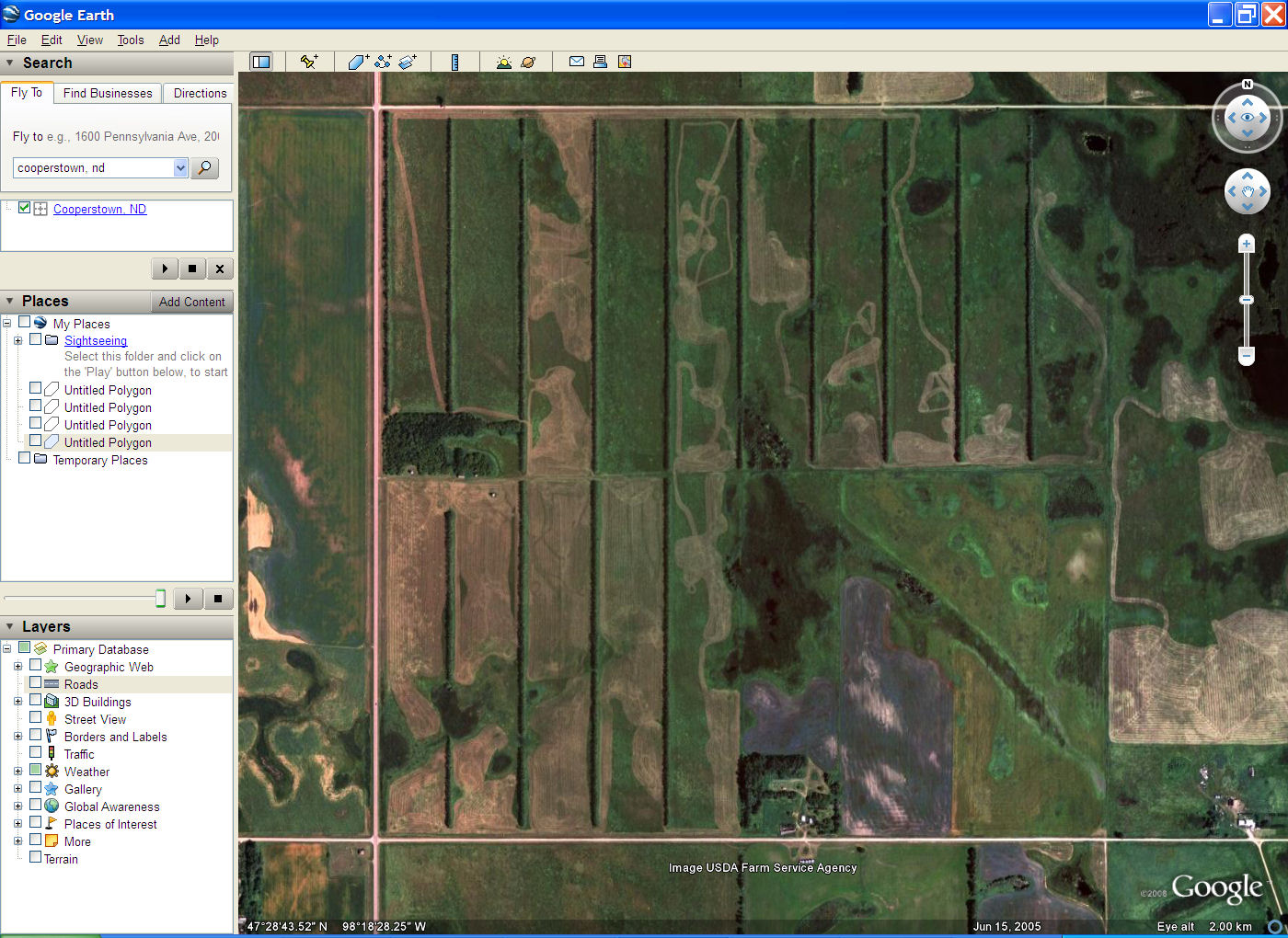
Task: Select the Fly To tab
Action: [x=27, y=92]
